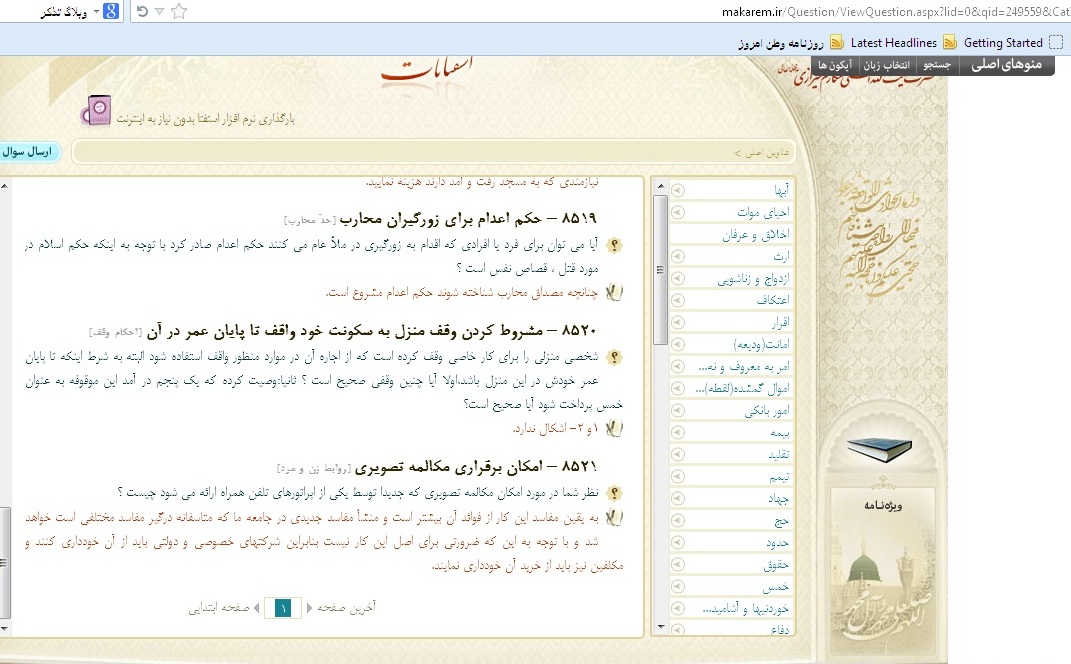Click the category list scrollbar thumb
1071x664 pixels.
[x=660, y=269]
